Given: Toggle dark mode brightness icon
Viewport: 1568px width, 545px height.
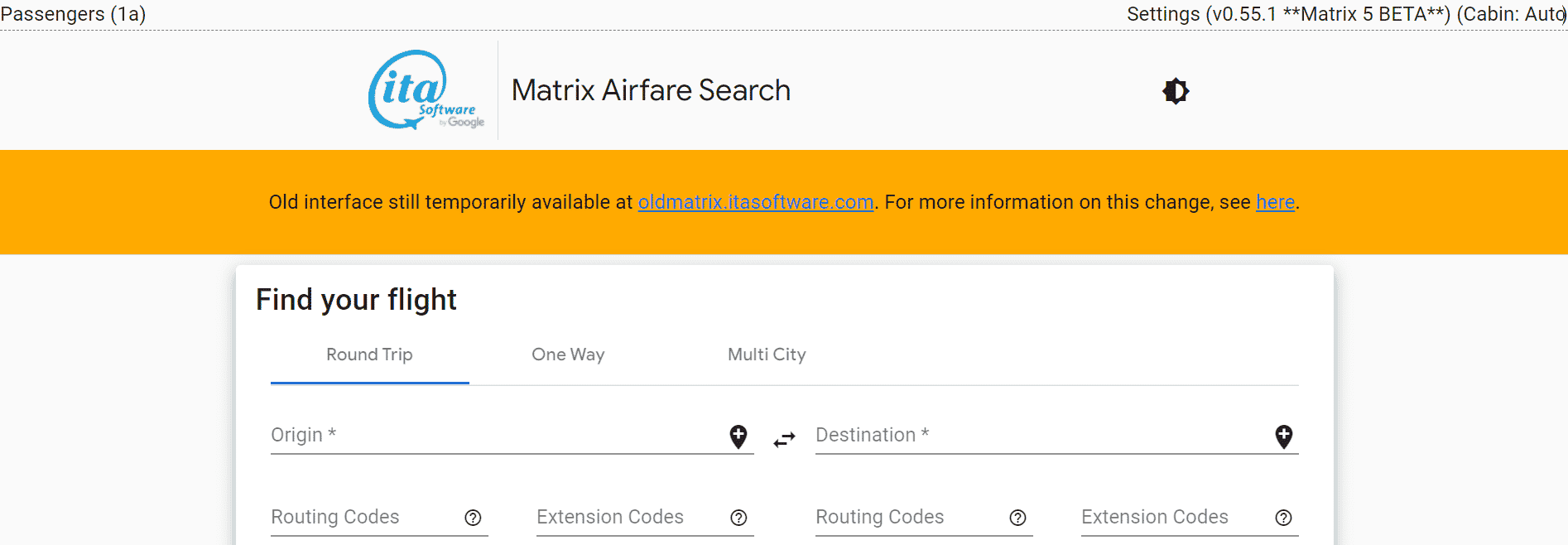Looking at the screenshot, I should (x=1176, y=91).
